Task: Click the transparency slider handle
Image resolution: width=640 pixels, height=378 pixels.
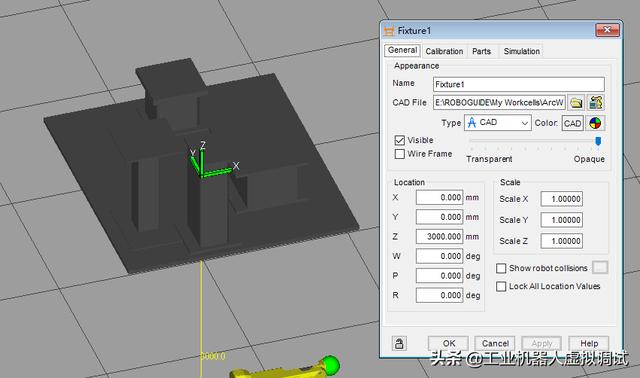Action: click(598, 141)
